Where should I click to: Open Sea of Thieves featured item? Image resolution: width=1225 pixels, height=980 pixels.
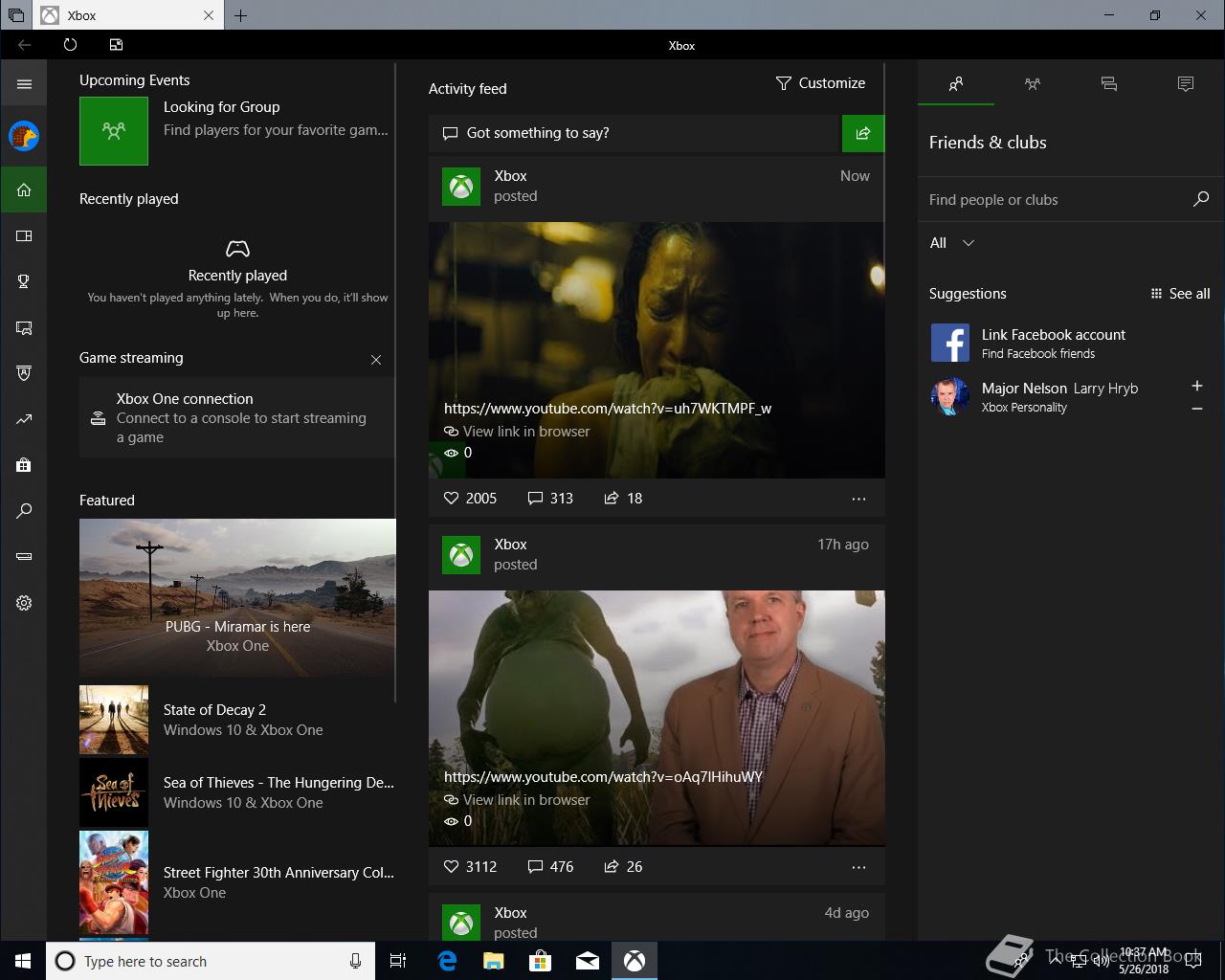point(237,792)
